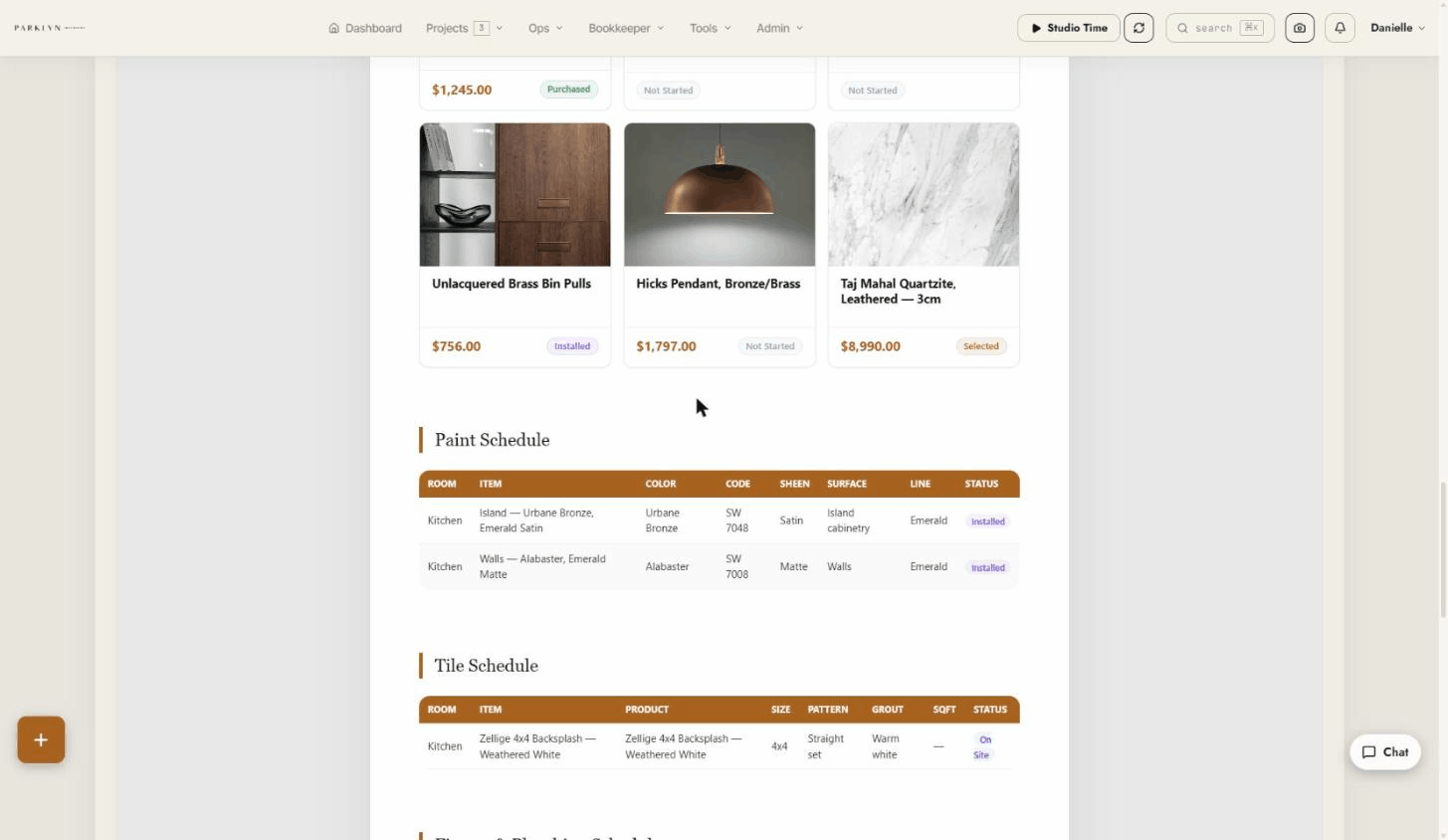This screenshot has height=840, width=1448.
Task: Click PATTERN column header in Tile Schedule
Action: [828, 710]
